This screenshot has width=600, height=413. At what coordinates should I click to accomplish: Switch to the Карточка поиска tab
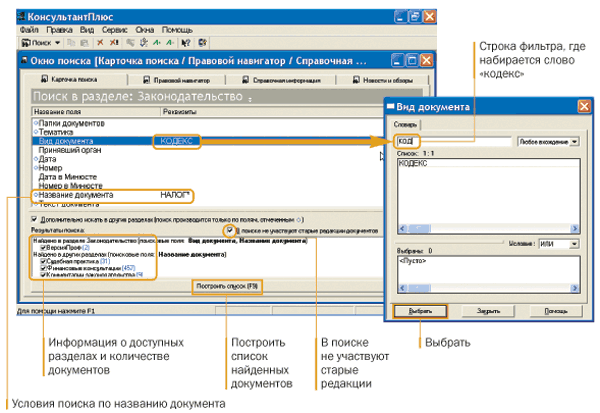[x=75, y=79]
